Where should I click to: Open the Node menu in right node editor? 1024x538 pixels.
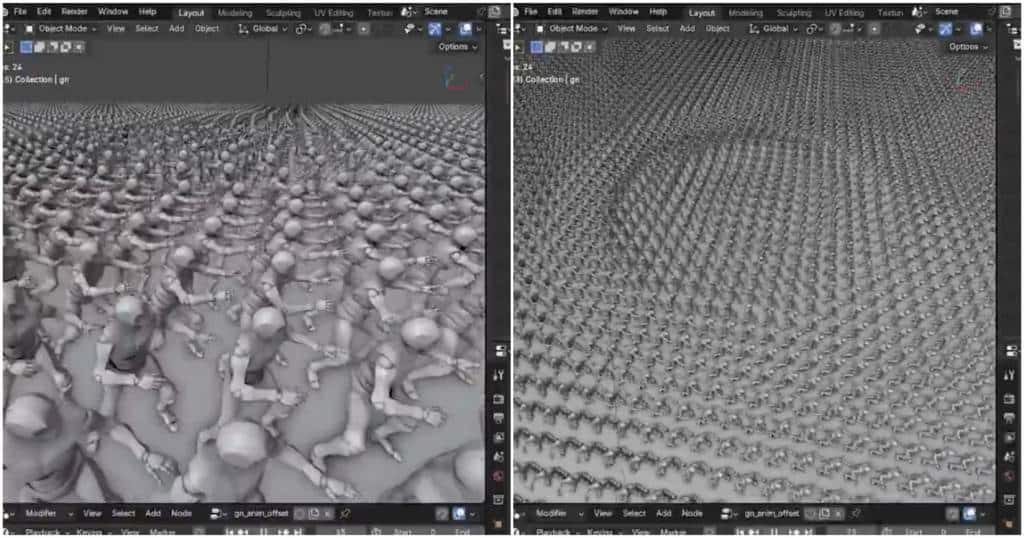tap(692, 514)
